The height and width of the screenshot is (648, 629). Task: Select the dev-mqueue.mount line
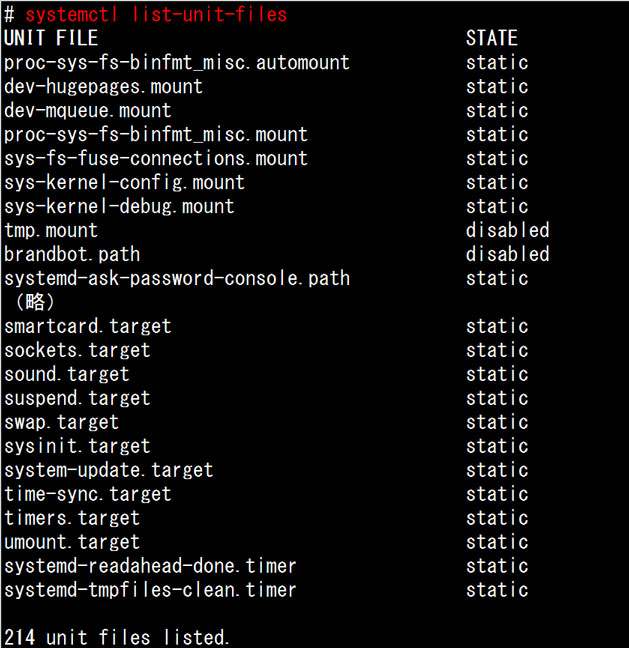coord(88,110)
